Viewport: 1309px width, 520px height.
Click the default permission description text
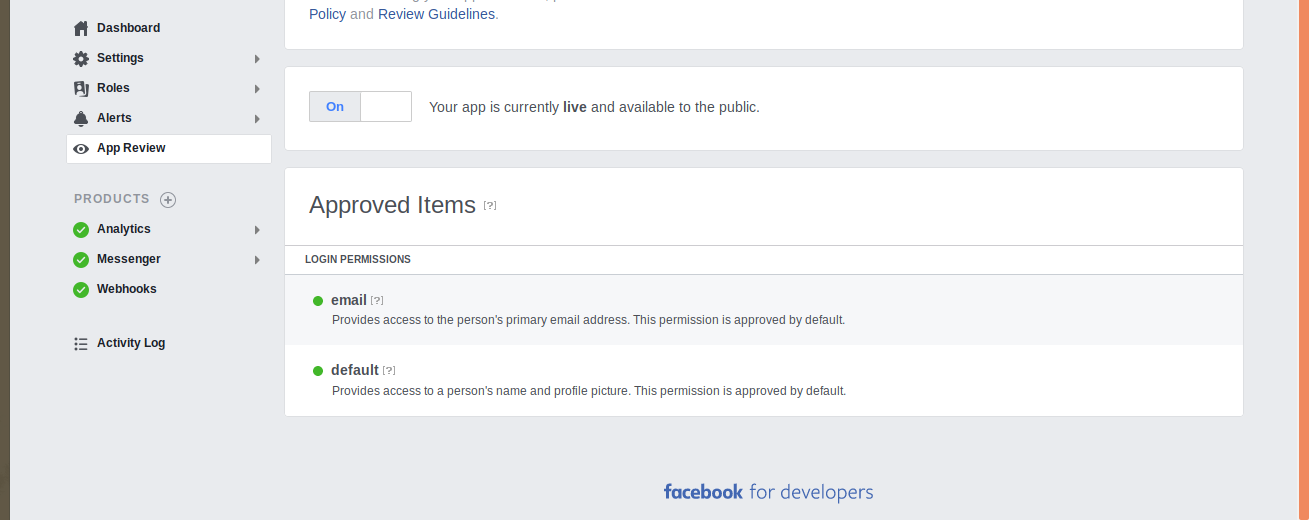click(x=589, y=391)
